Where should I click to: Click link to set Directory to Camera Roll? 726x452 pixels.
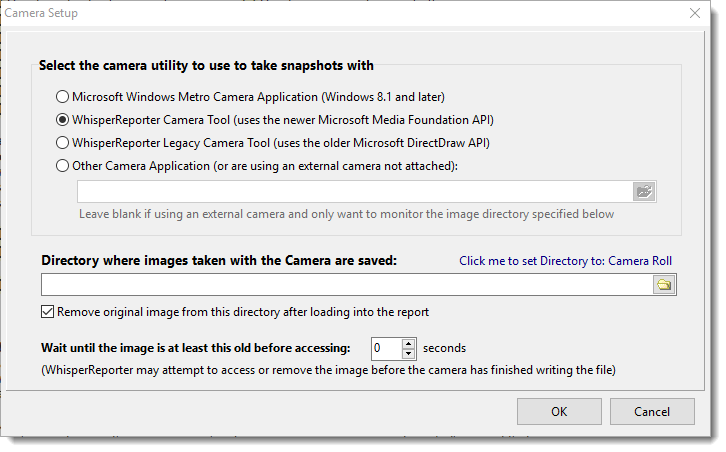click(565, 261)
